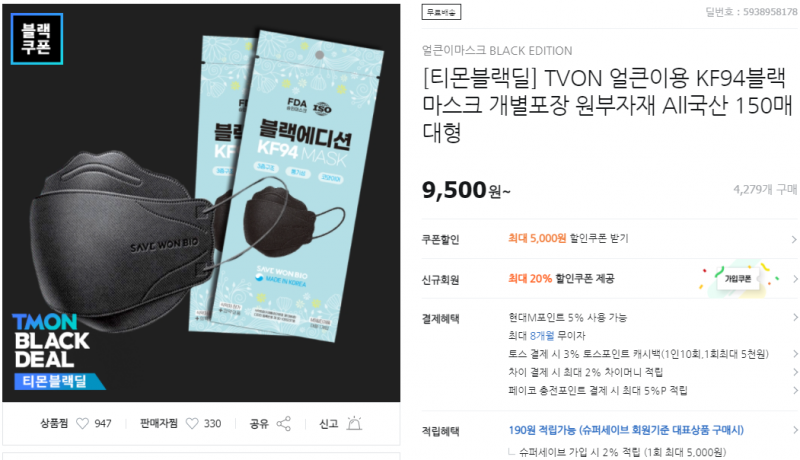Expand the 토스 결제 cashback chevron

(x=795, y=354)
